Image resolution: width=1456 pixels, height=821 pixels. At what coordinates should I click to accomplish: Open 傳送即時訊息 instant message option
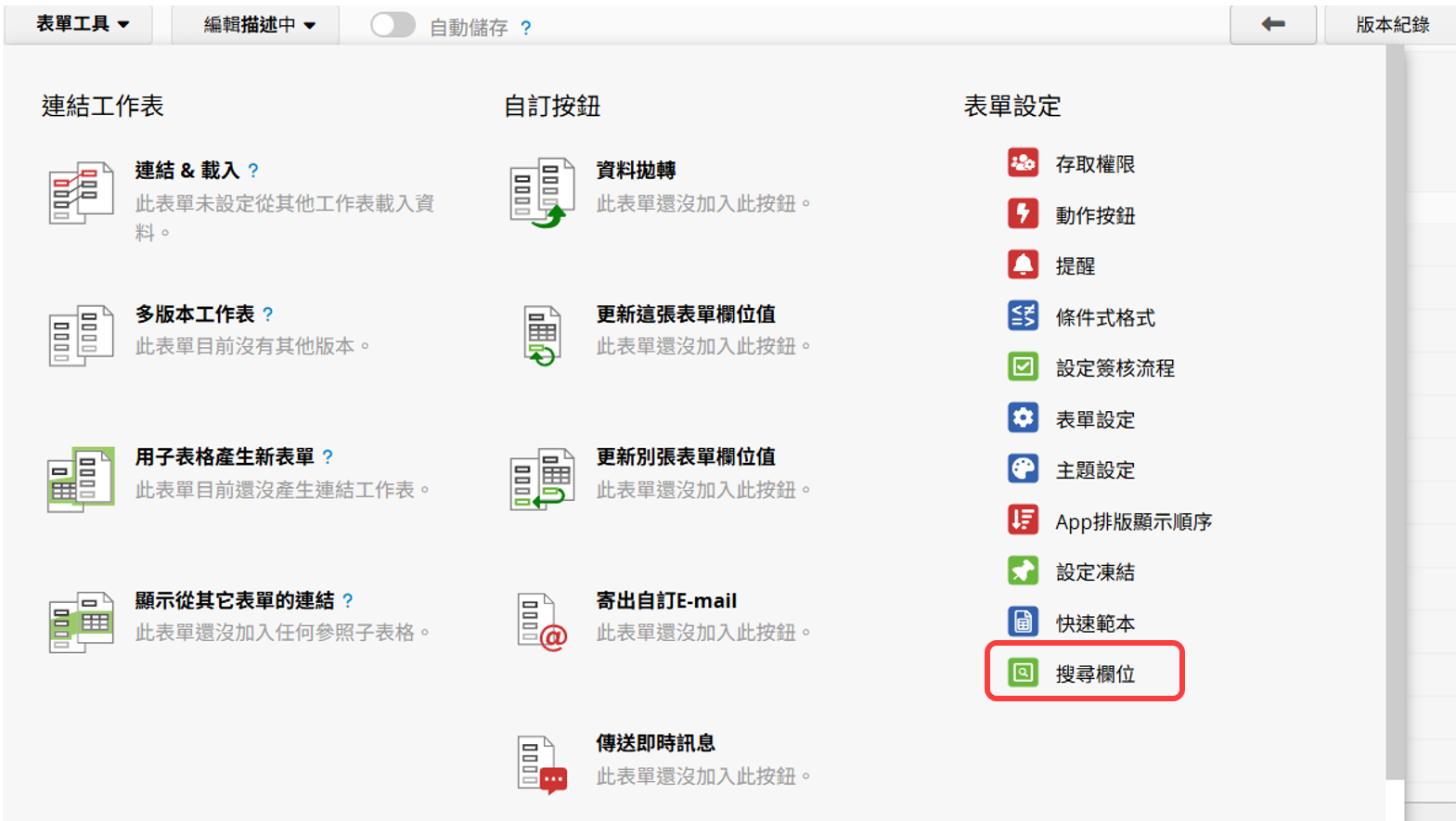click(655, 743)
